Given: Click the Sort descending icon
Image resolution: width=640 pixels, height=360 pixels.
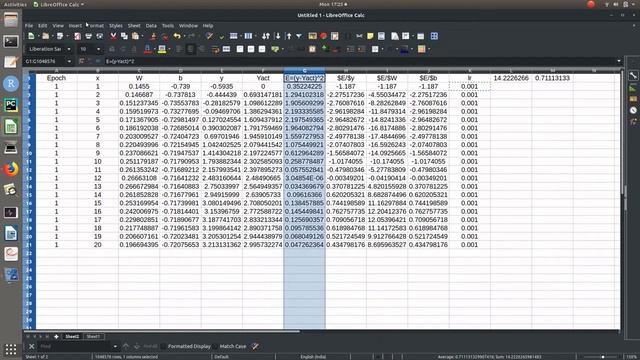Looking at the screenshot, I should point(289,36).
